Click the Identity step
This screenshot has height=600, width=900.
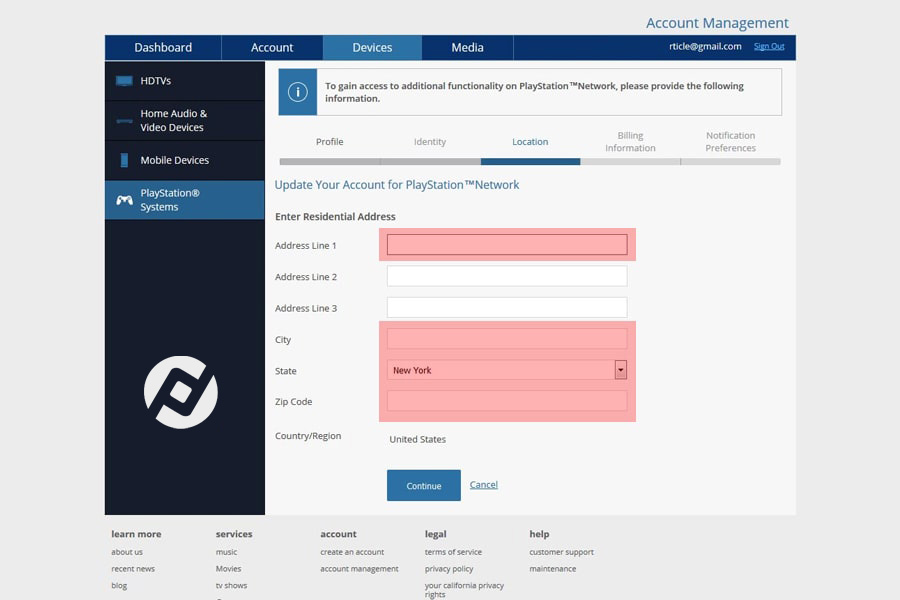click(x=430, y=142)
